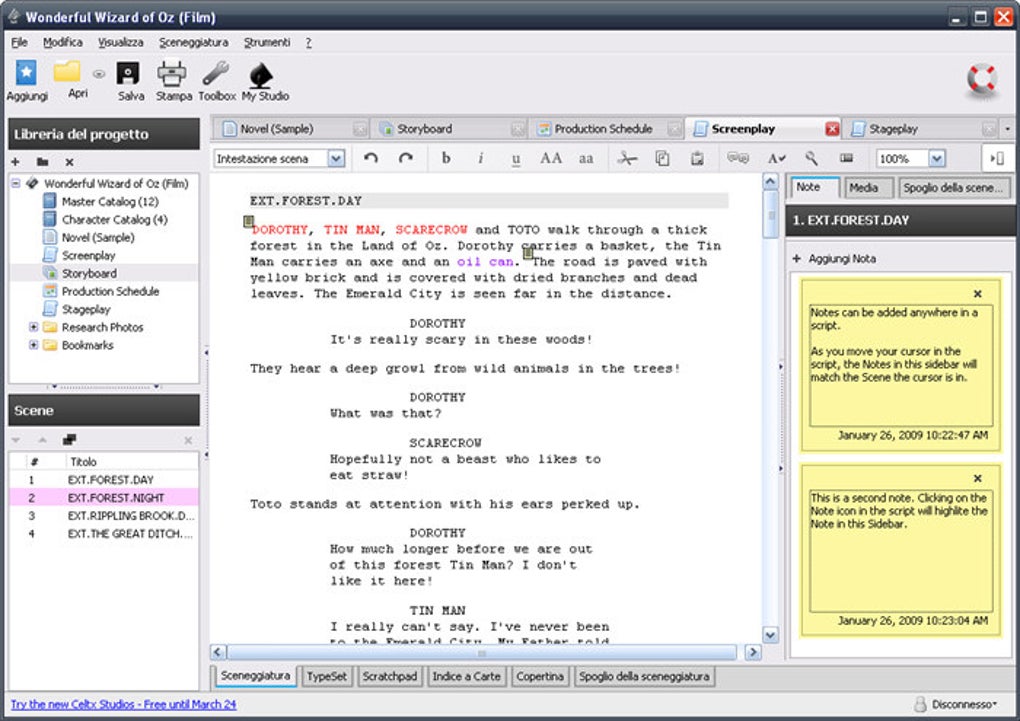1020x721 pixels.
Task: Open the Sceneggiatura menu
Action: point(193,42)
